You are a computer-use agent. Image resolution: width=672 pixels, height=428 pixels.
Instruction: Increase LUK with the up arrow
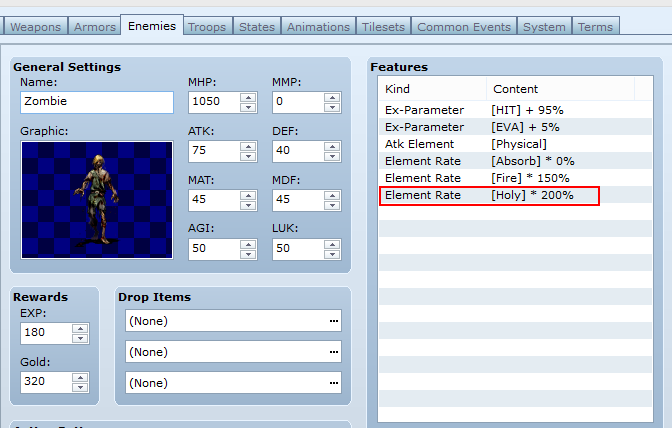coord(332,244)
